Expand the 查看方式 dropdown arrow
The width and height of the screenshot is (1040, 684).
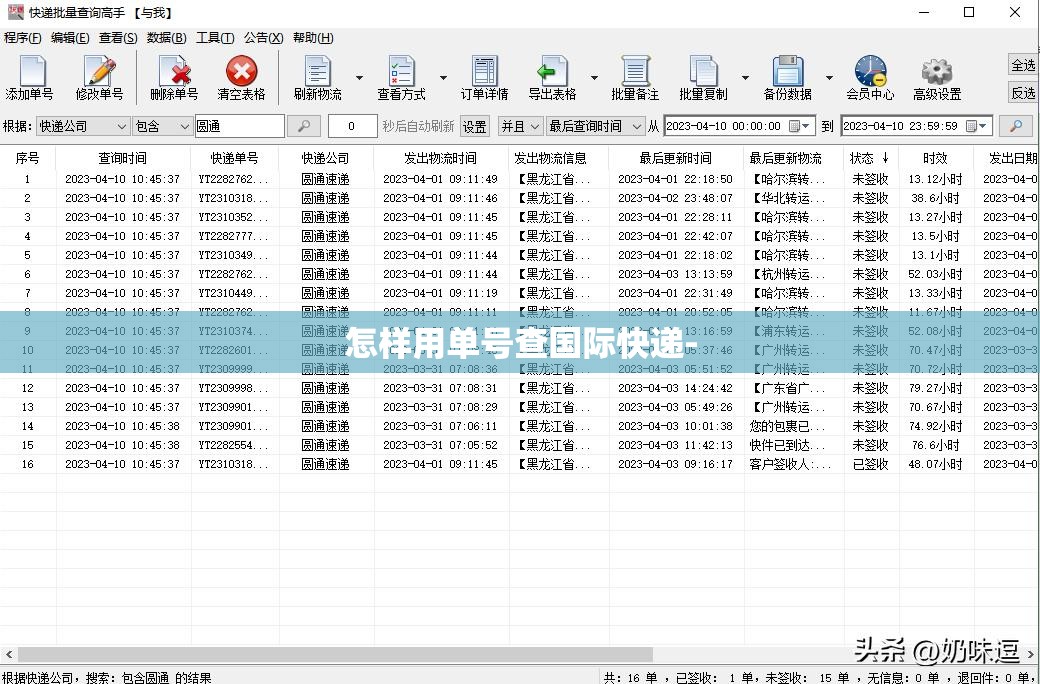tap(443, 78)
